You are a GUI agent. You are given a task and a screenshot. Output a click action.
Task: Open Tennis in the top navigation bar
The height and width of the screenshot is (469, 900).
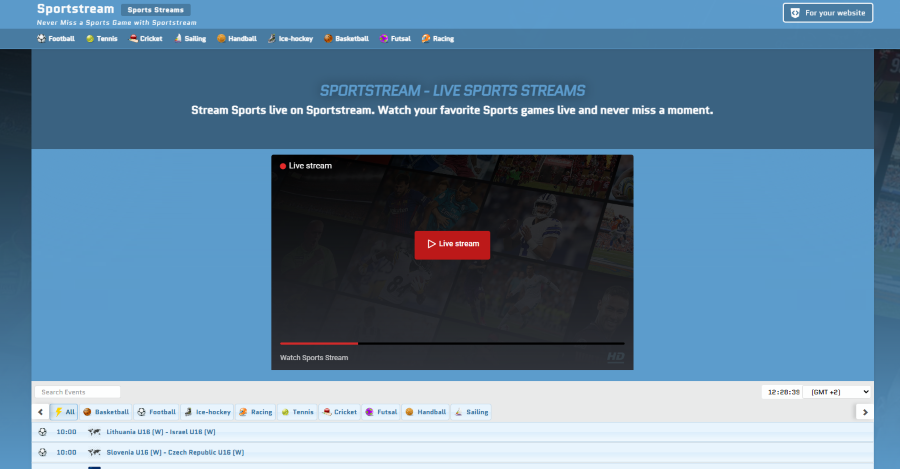pyautogui.click(x=102, y=39)
